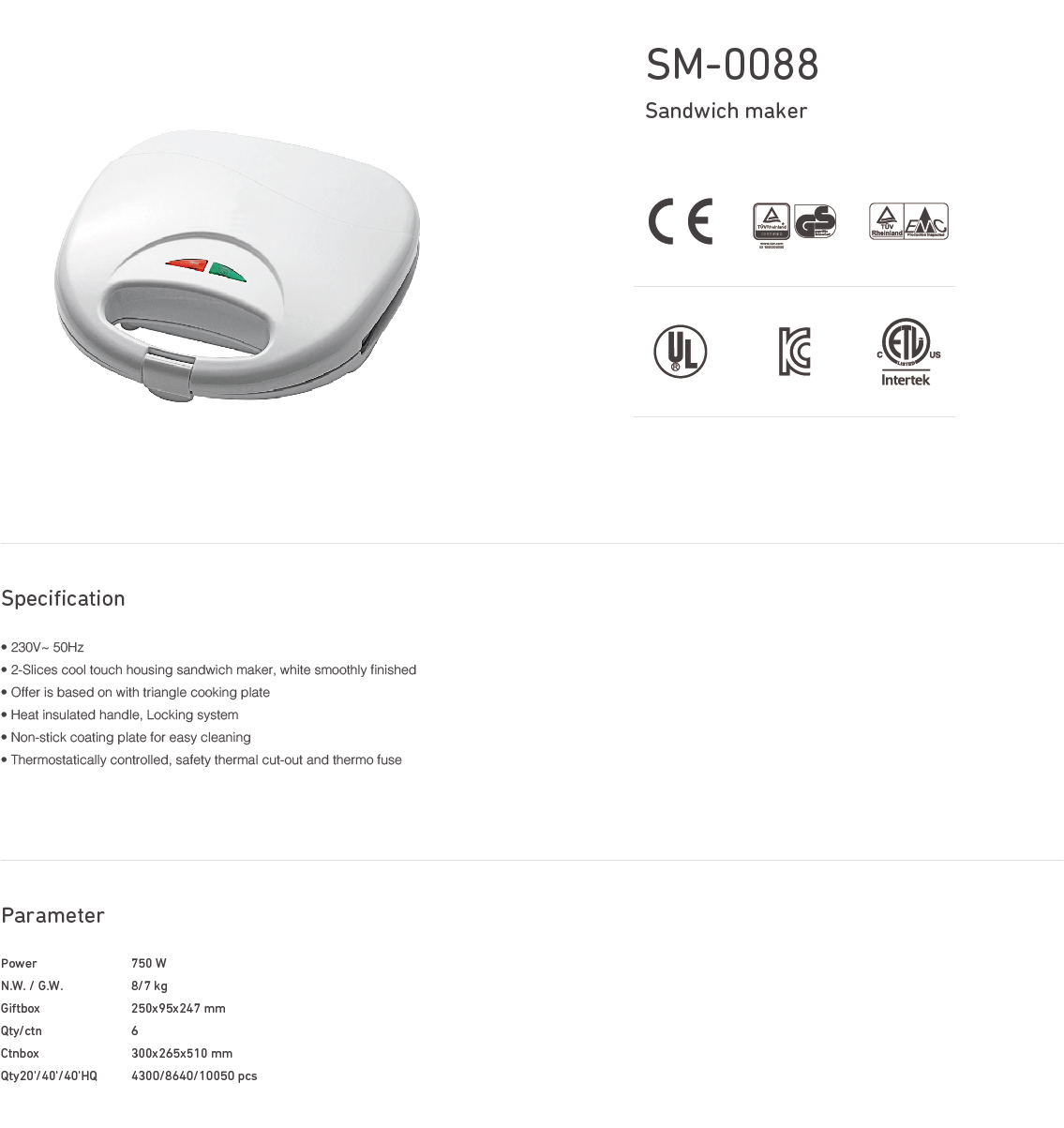Click the TÜV Rheinland GS certification logo
The width and height of the screenshot is (1064, 1128).
pos(794,224)
